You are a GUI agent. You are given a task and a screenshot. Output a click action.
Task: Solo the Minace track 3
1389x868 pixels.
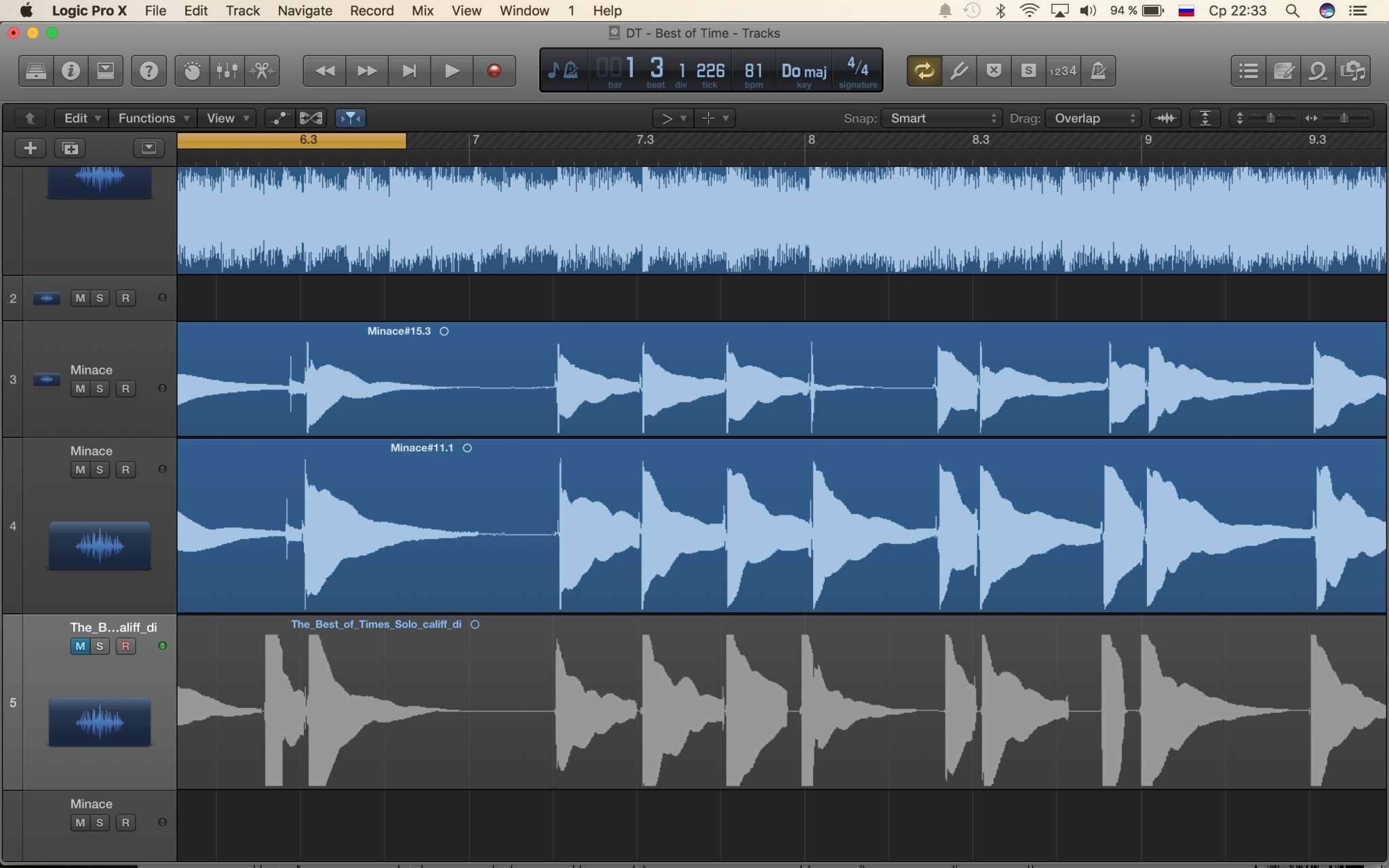pyautogui.click(x=100, y=389)
